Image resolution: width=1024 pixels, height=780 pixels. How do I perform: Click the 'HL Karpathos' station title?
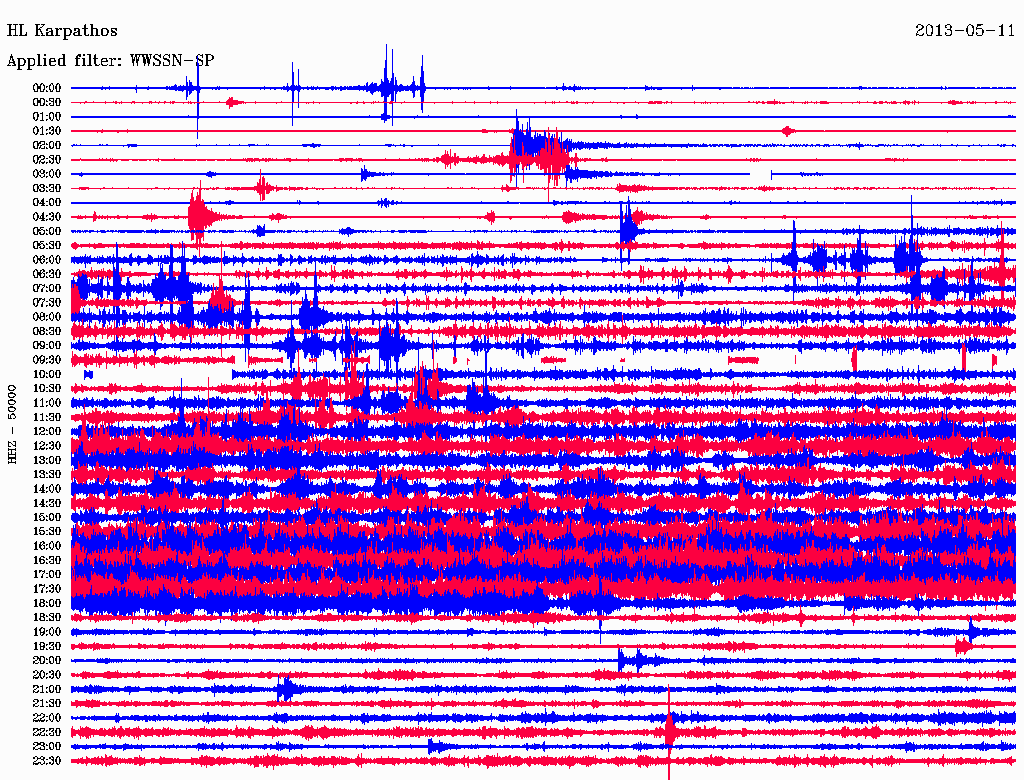(x=62, y=31)
